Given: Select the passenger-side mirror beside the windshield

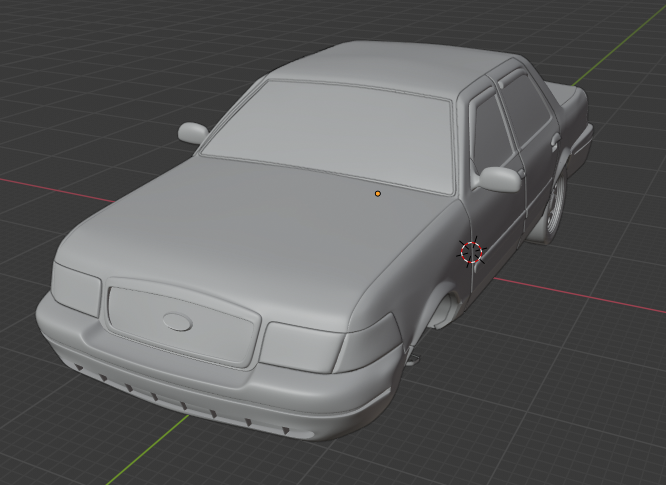Looking at the screenshot, I should coord(193,132).
